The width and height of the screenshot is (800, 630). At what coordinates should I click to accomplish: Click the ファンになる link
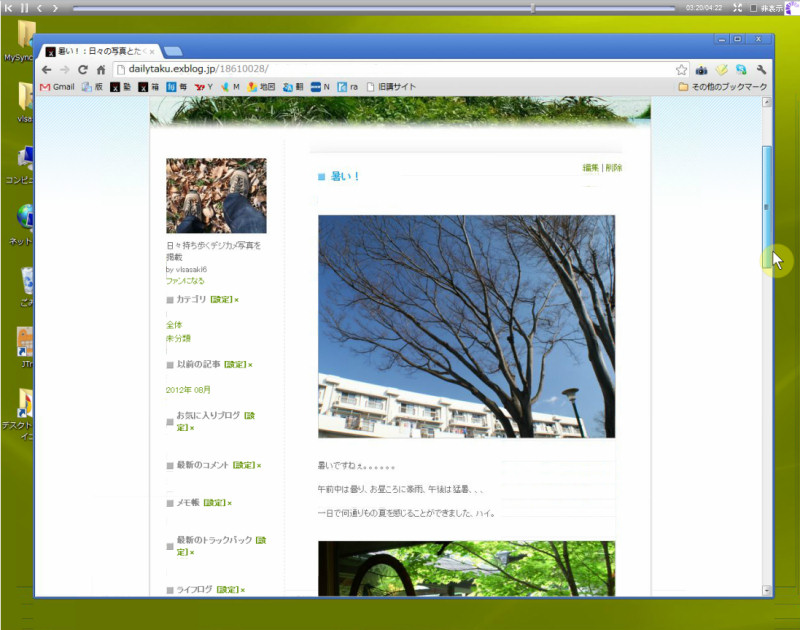point(185,281)
